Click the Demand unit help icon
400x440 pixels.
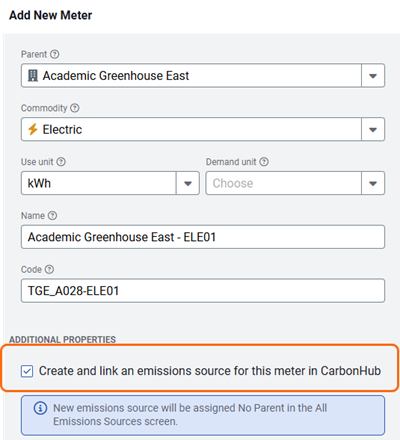264,162
